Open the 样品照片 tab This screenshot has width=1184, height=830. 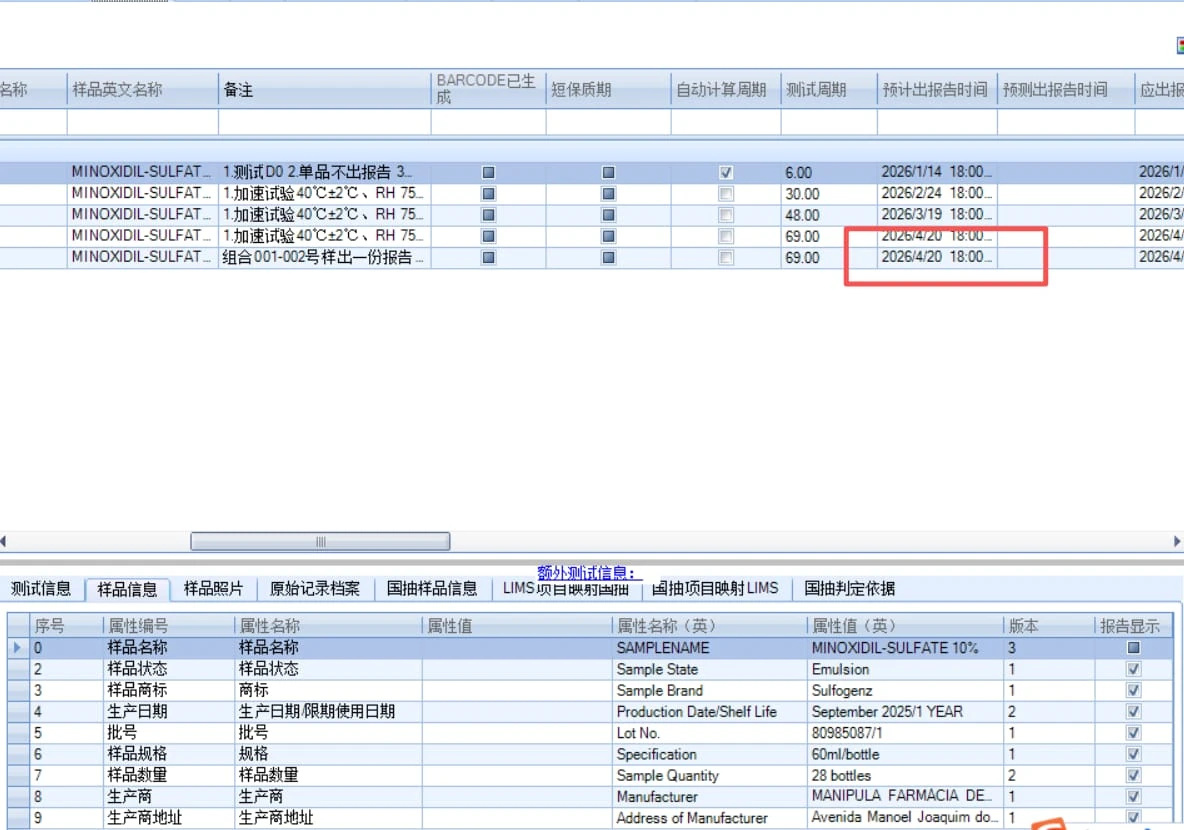click(214, 588)
